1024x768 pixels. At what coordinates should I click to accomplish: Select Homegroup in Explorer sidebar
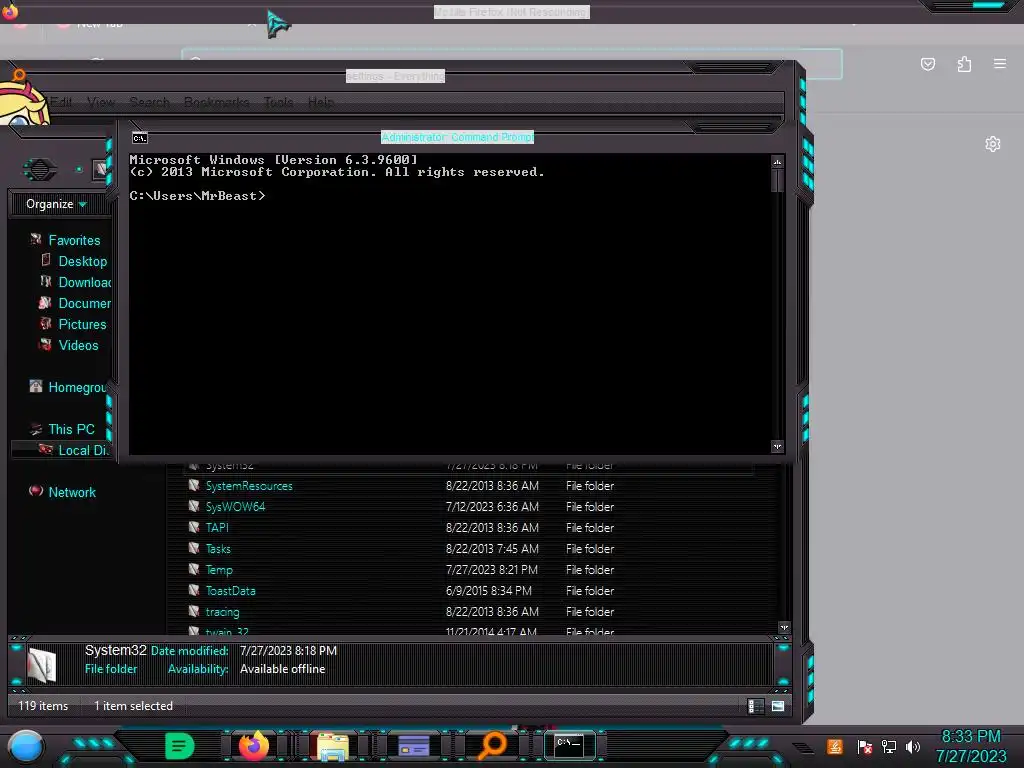coord(77,387)
